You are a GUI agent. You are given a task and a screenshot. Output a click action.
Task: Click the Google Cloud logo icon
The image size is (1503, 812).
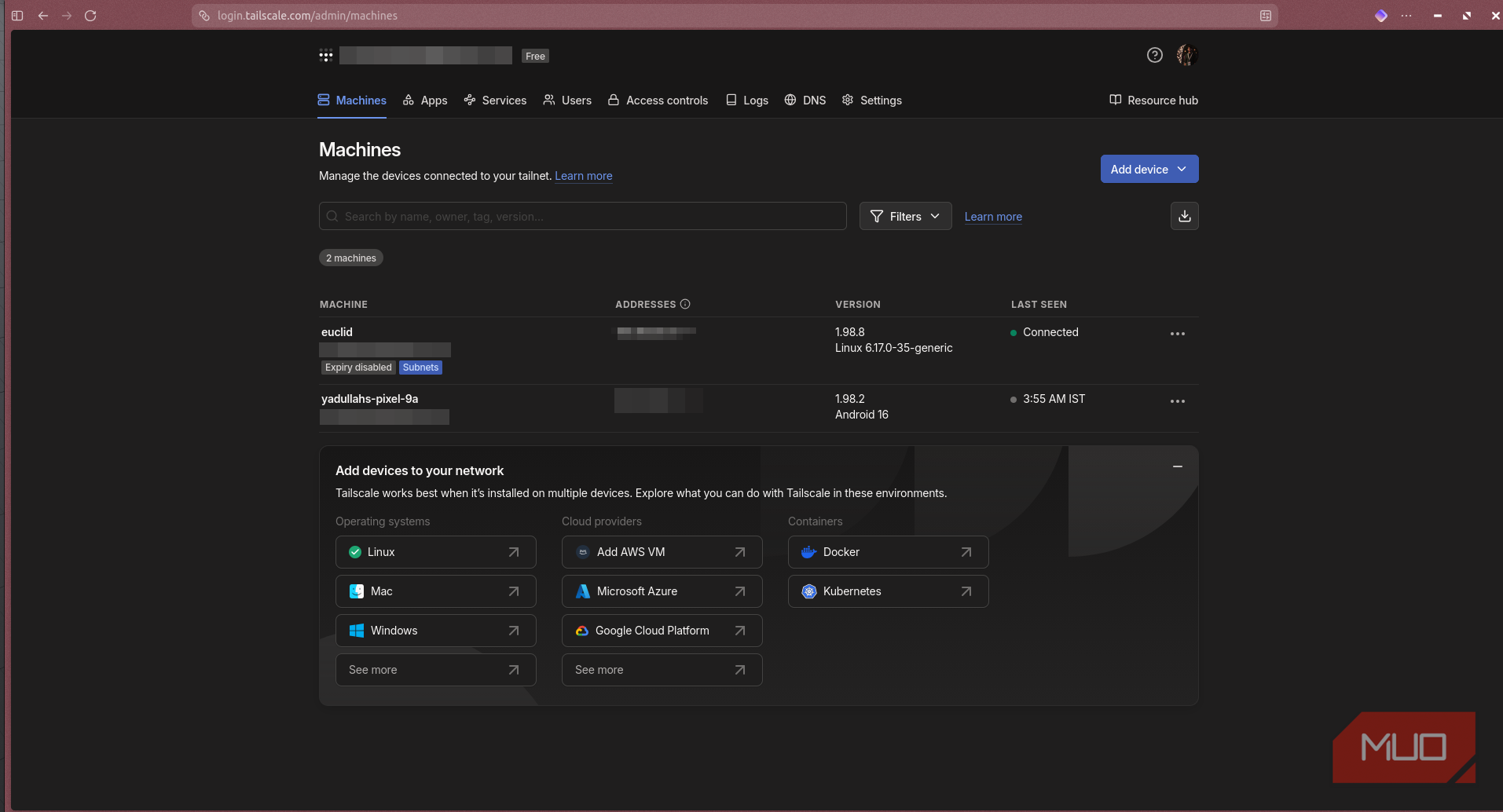point(582,631)
